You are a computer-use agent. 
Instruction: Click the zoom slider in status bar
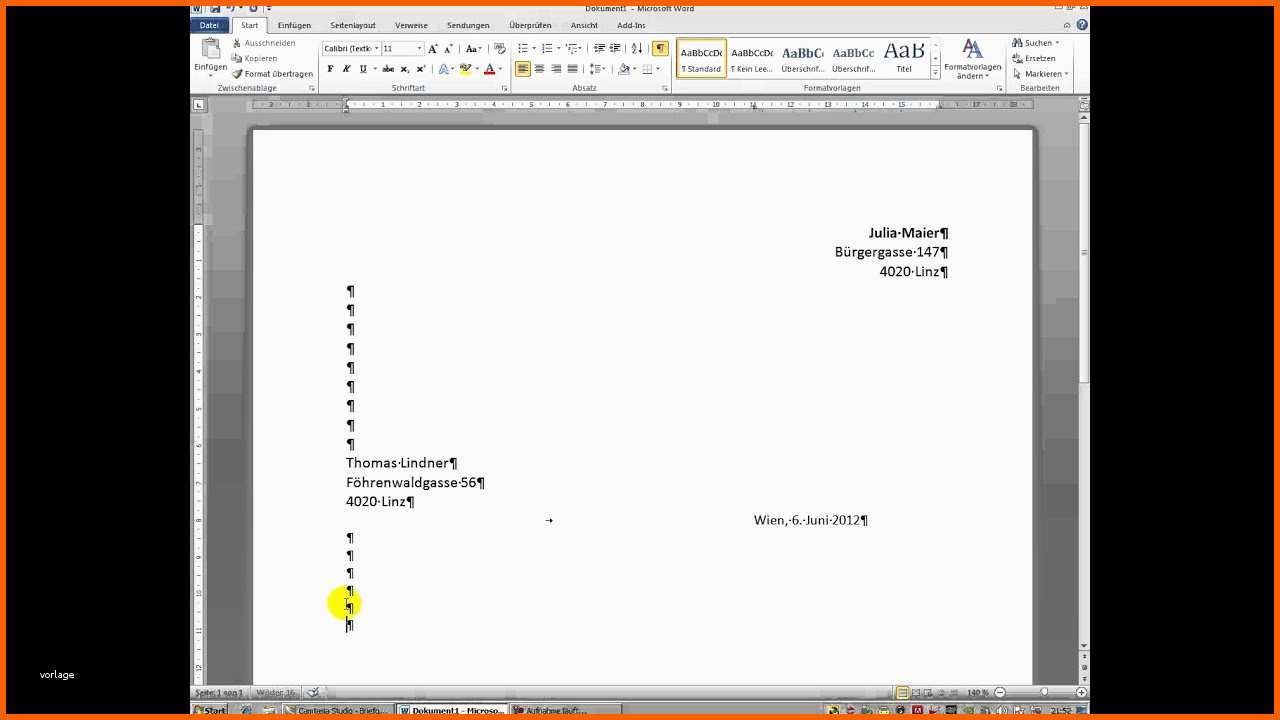pyautogui.click(x=1043, y=692)
